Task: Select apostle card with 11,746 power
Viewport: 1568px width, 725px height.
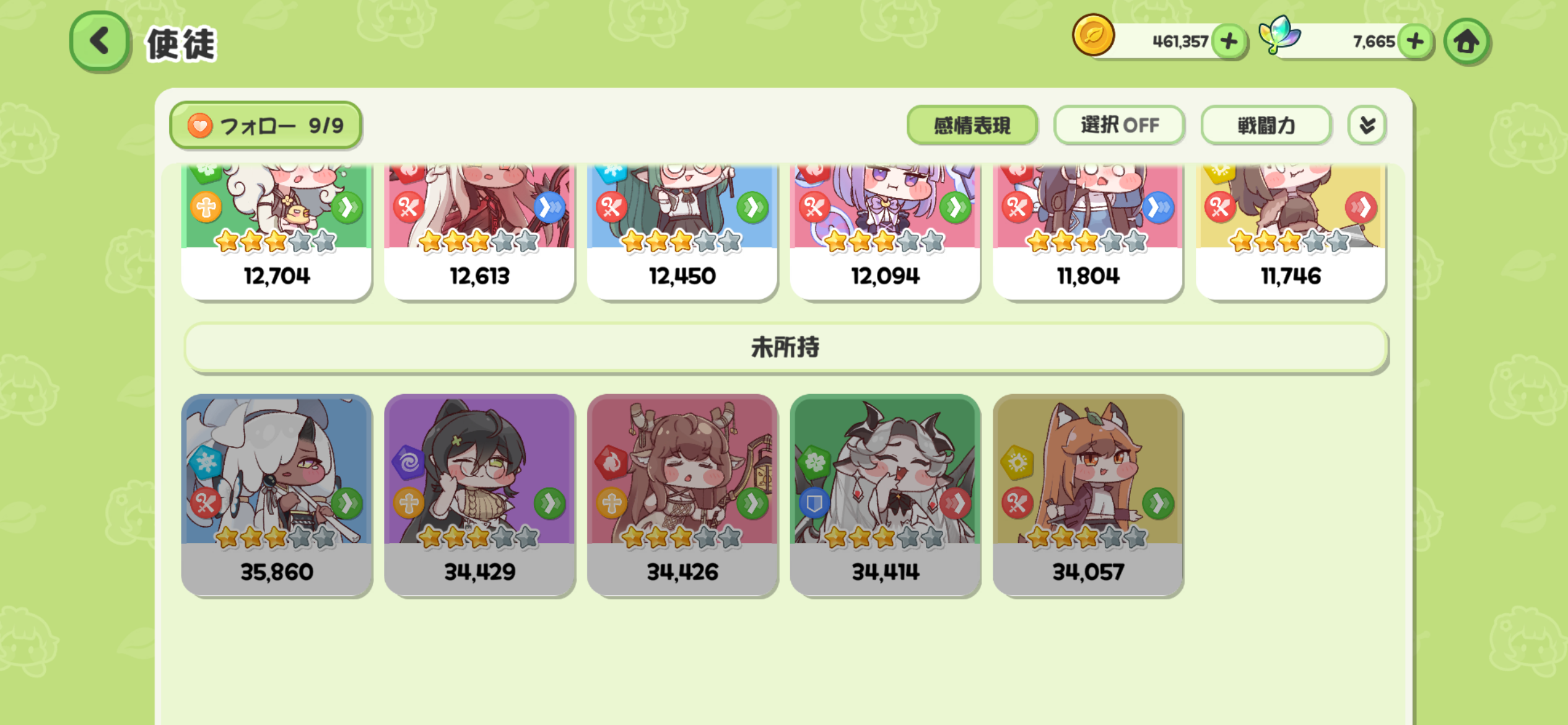Action: (x=1291, y=232)
